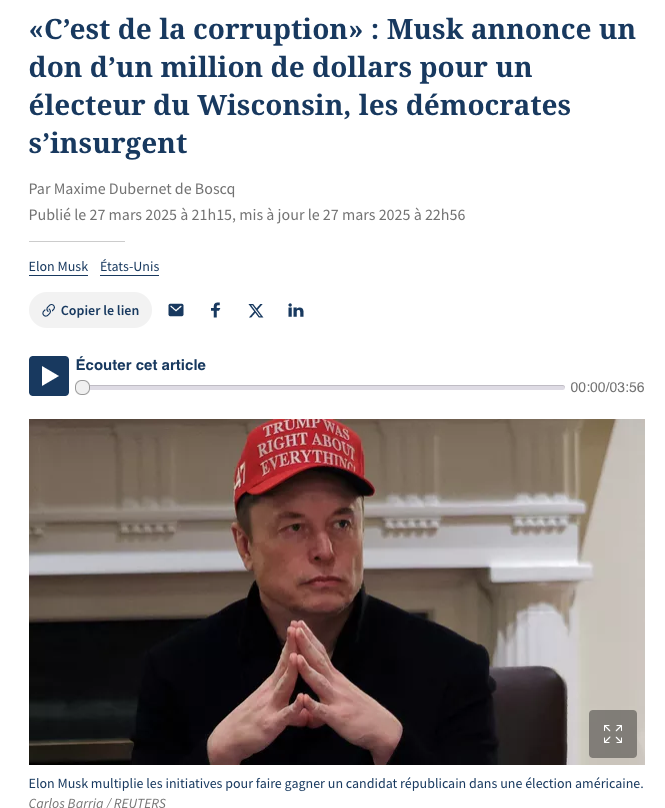Click the photo caption under the image
665x808 pixels.
click(x=336, y=783)
